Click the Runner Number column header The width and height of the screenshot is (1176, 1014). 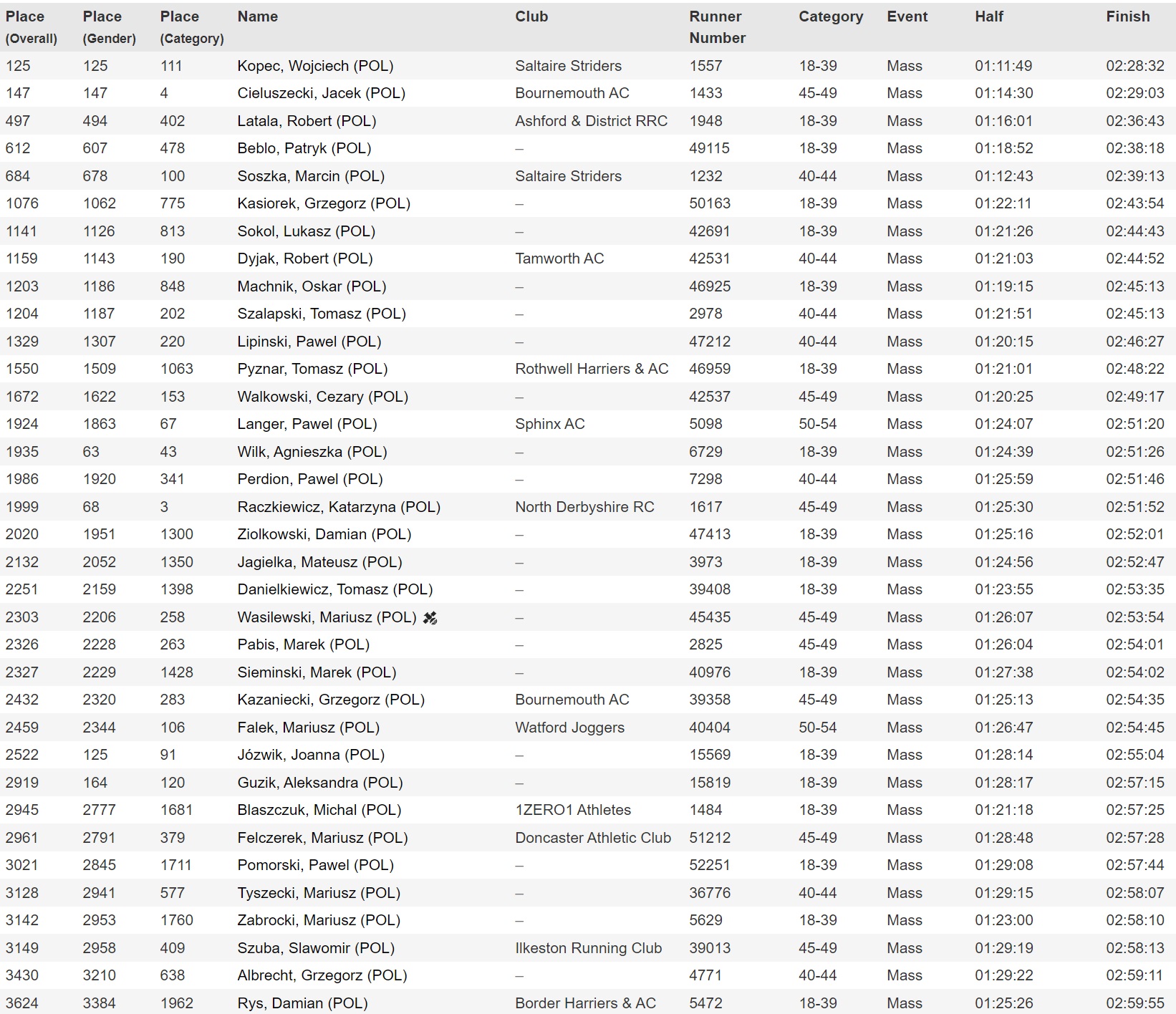coord(718,27)
